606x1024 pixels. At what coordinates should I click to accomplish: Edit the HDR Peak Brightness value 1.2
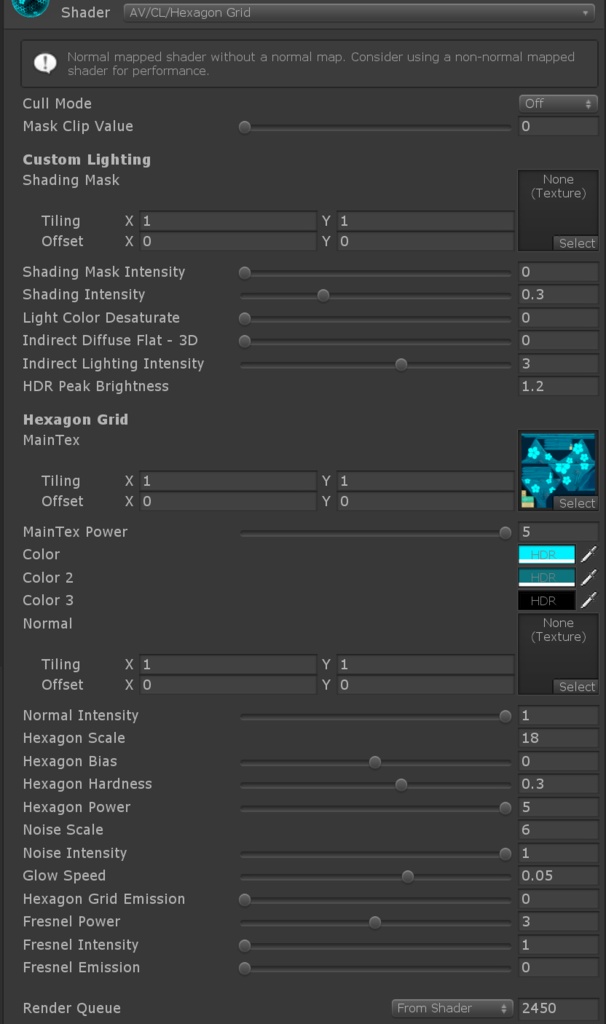click(557, 386)
